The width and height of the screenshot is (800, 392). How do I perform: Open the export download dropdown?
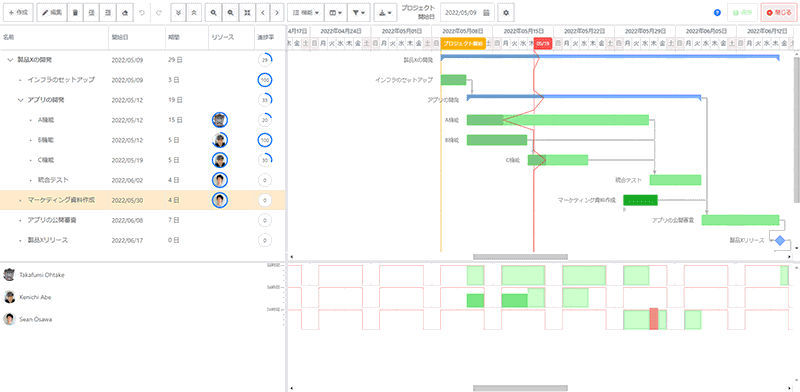click(385, 12)
